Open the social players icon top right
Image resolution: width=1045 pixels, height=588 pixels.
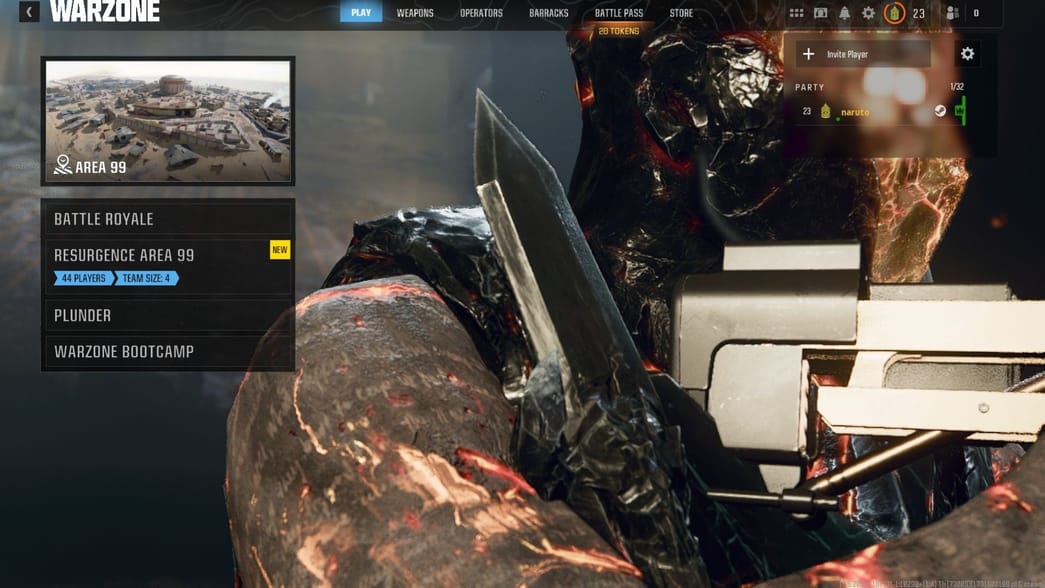951,14
